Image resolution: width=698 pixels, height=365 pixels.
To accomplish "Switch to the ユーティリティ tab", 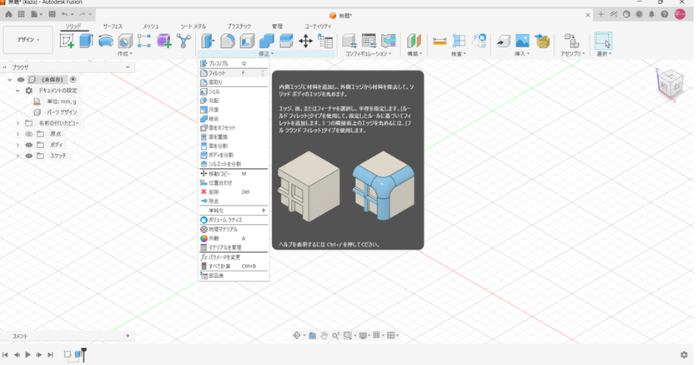I will 318,26.
